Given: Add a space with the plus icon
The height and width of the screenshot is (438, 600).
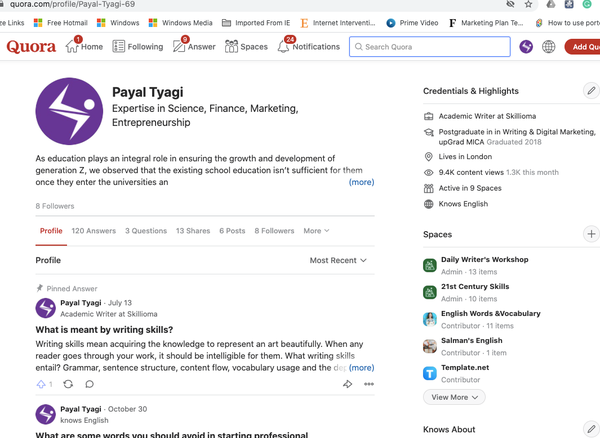Looking at the screenshot, I should 591,234.
